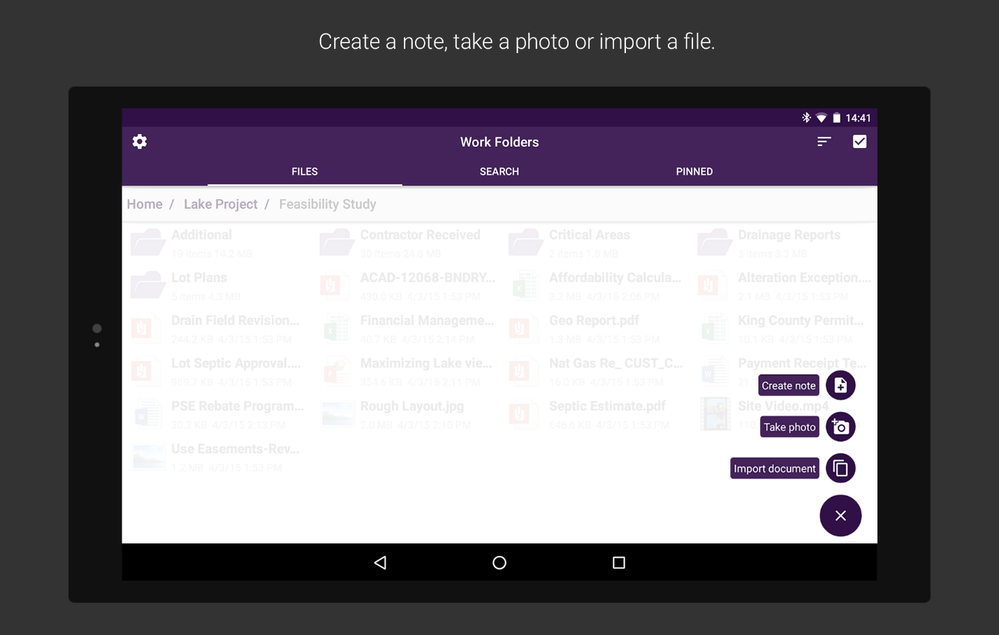
Task: Select Septic Estimate.pdf file name
Action: pyautogui.click(x=607, y=406)
